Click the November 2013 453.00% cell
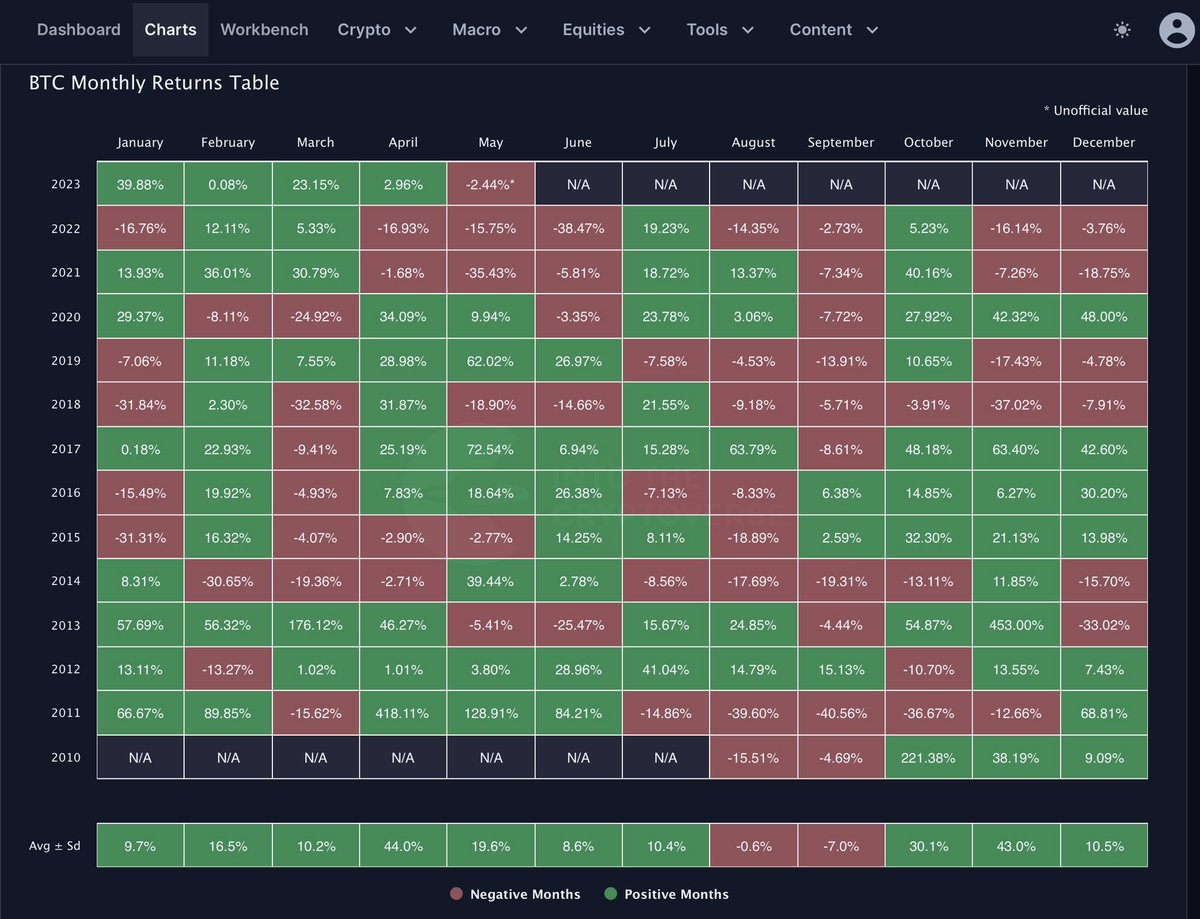Image resolution: width=1200 pixels, height=919 pixels. tap(1016, 625)
